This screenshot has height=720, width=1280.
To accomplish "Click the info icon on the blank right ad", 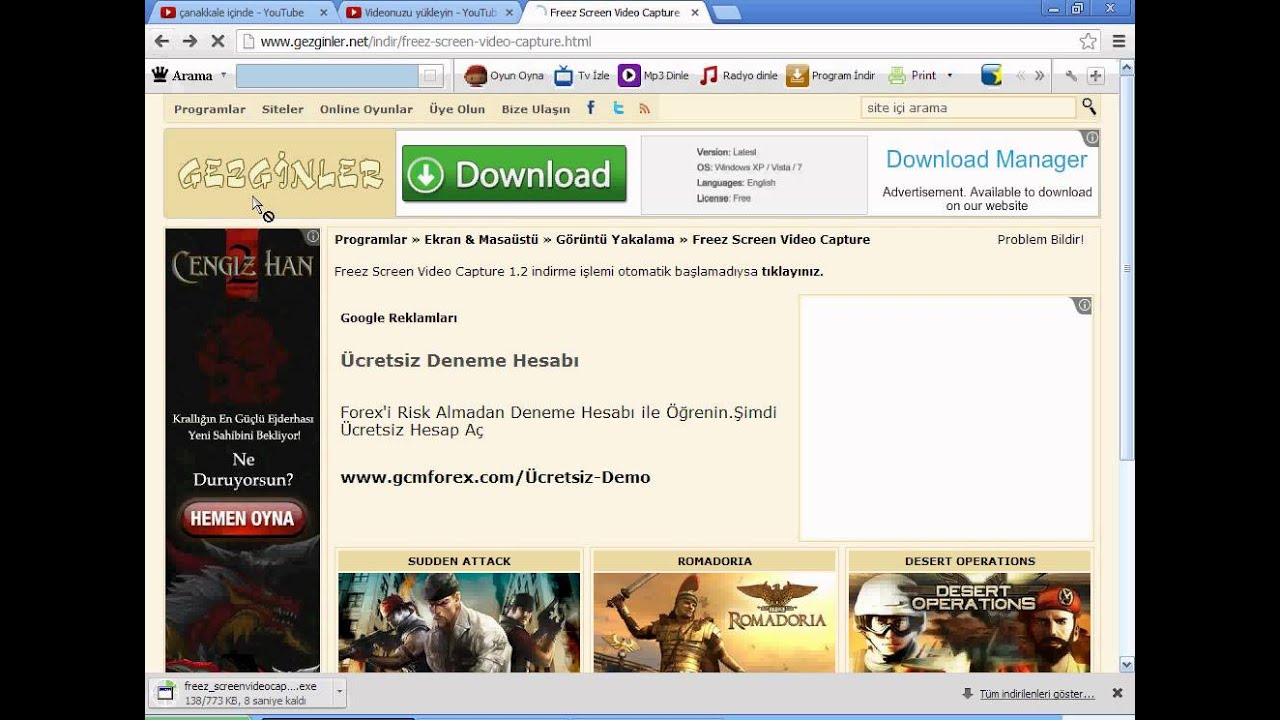I will [1083, 305].
